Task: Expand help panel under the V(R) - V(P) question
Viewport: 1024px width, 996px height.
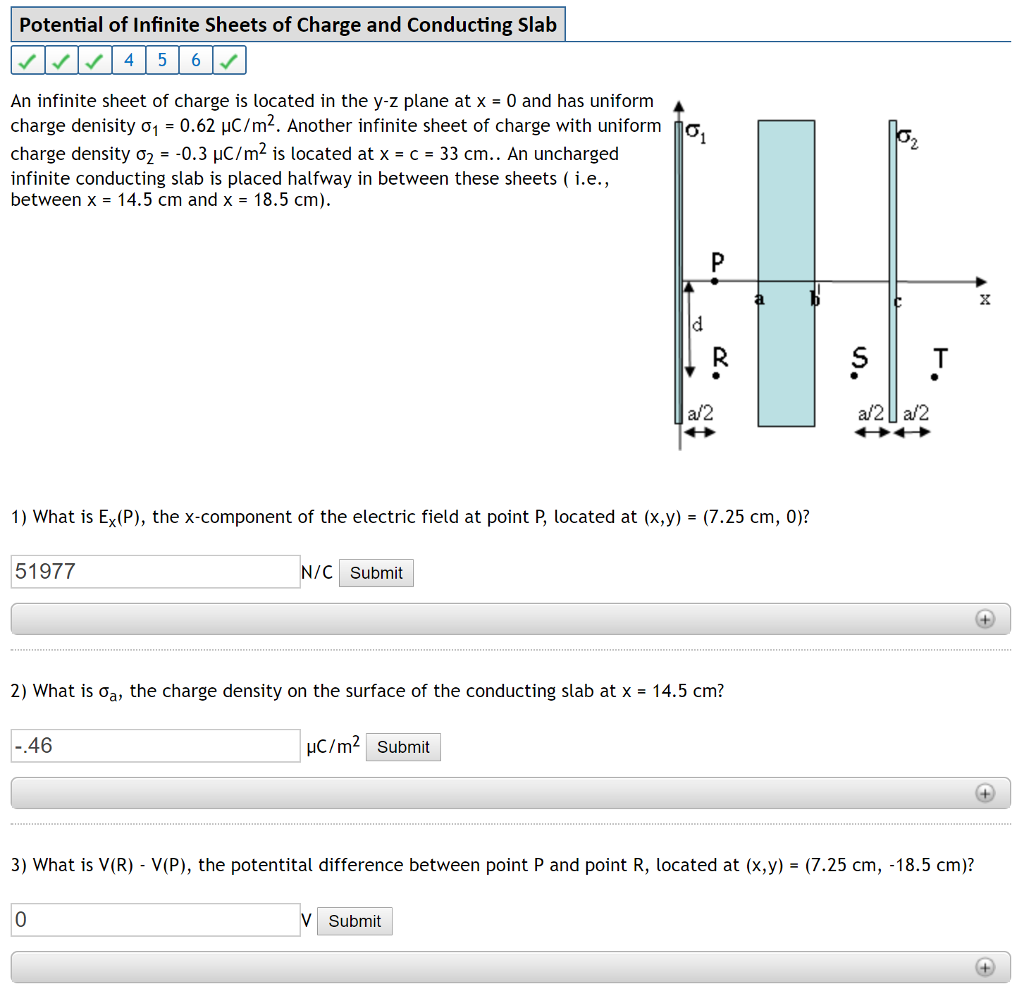Action: (985, 967)
